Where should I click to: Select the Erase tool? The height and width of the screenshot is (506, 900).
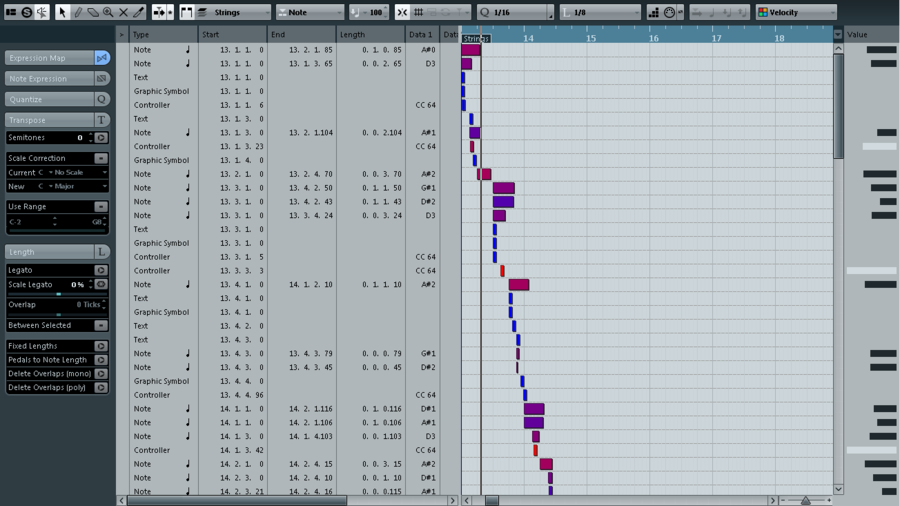[93, 12]
